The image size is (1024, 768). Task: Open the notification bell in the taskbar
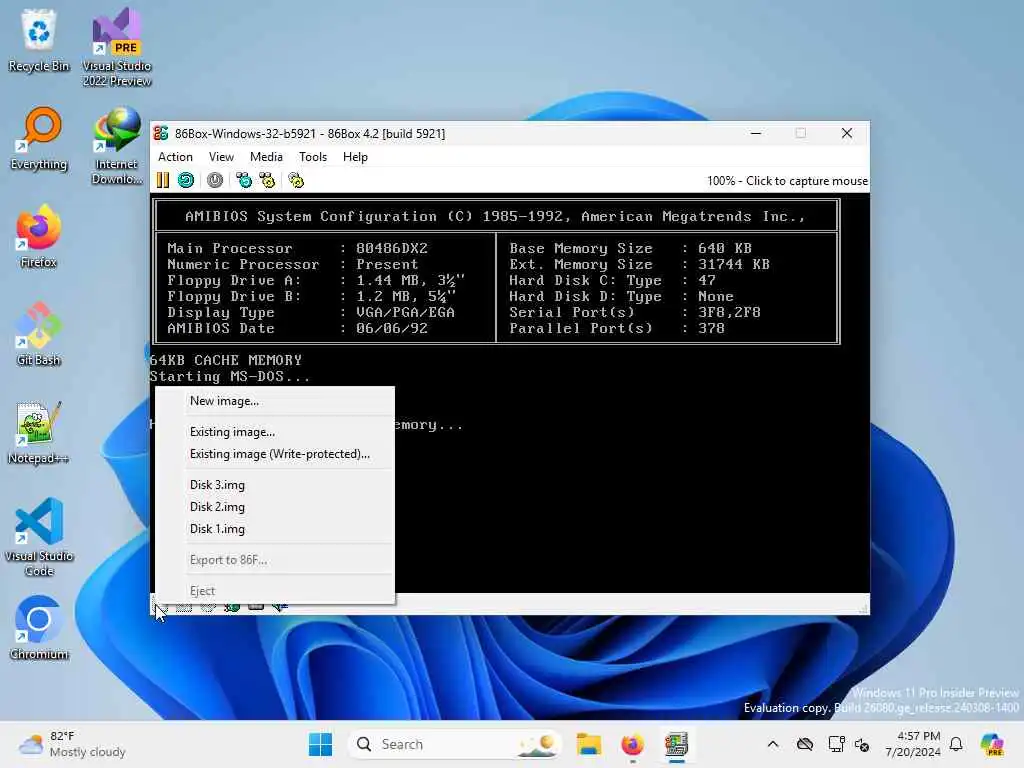[956, 744]
